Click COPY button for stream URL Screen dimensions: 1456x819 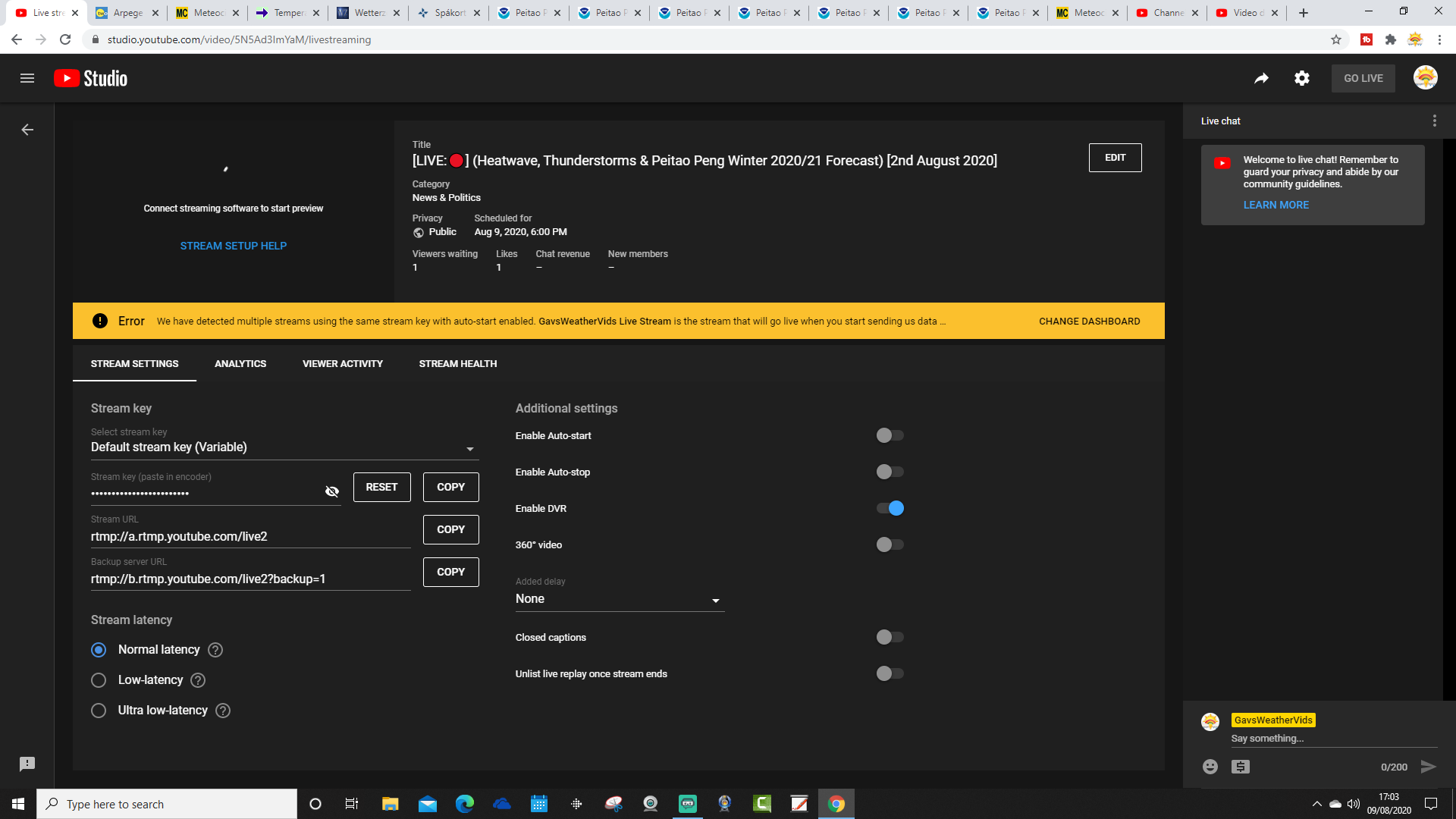(451, 529)
